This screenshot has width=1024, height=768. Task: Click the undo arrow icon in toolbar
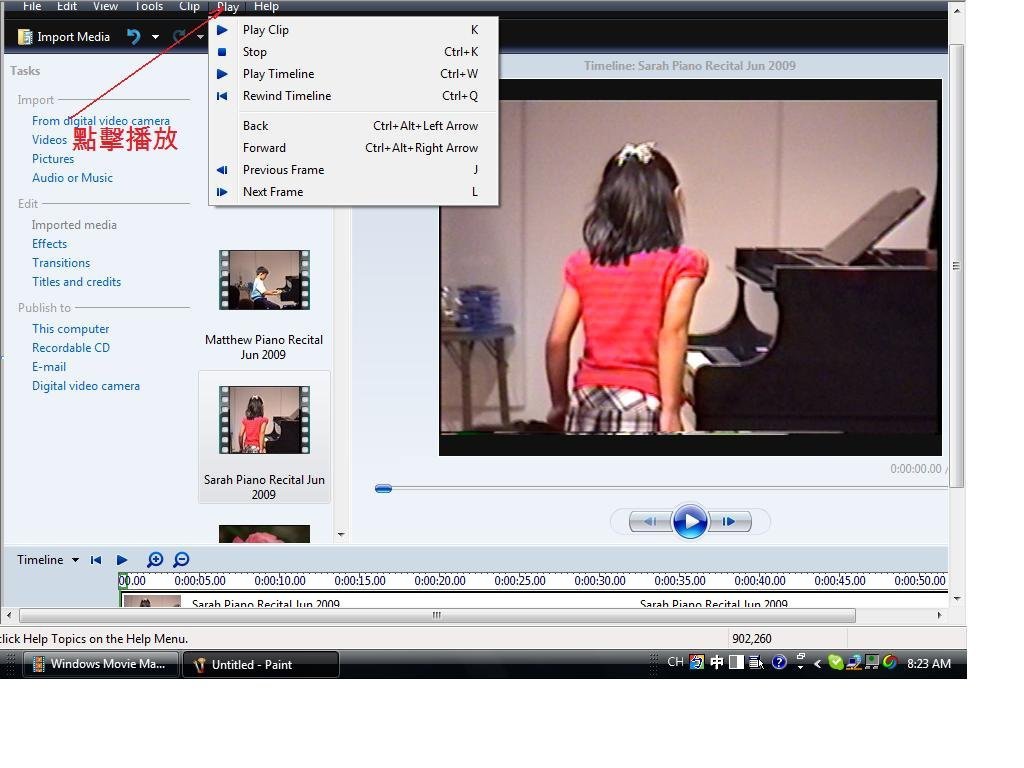[133, 37]
